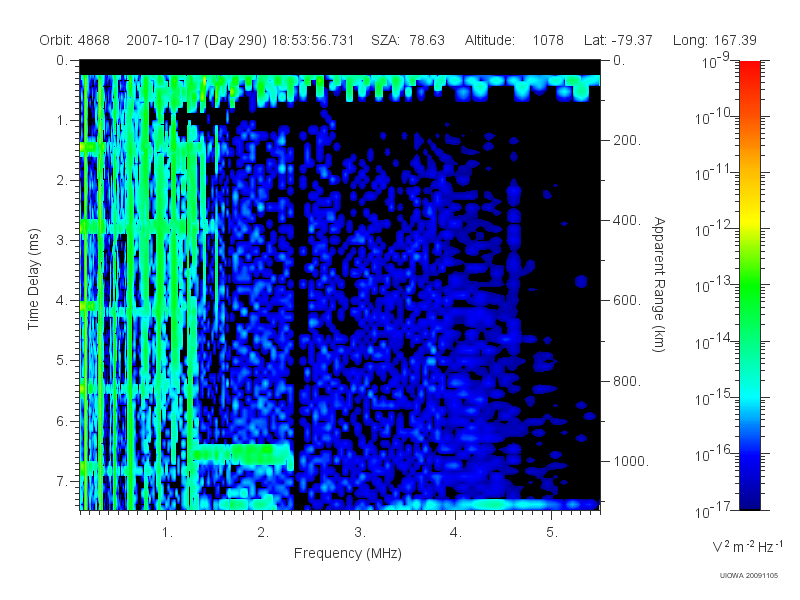800x600 pixels.
Task: Click the 'Long: 167.39' text
Action: 714,40
